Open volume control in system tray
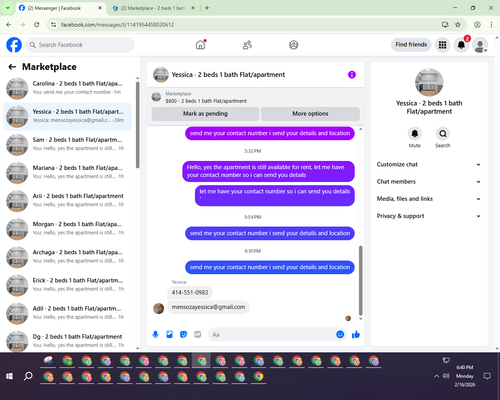500x400 pixels. (446, 376)
